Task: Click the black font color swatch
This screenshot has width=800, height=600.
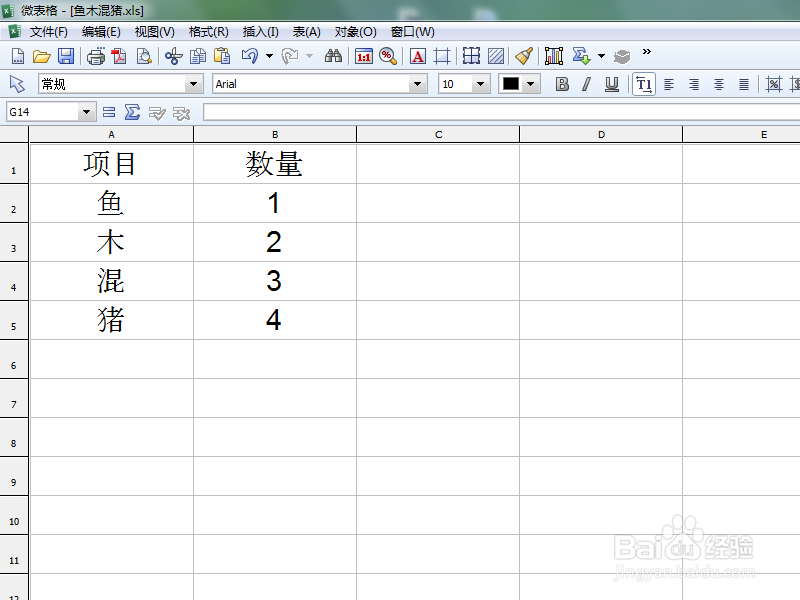Action: pos(511,84)
